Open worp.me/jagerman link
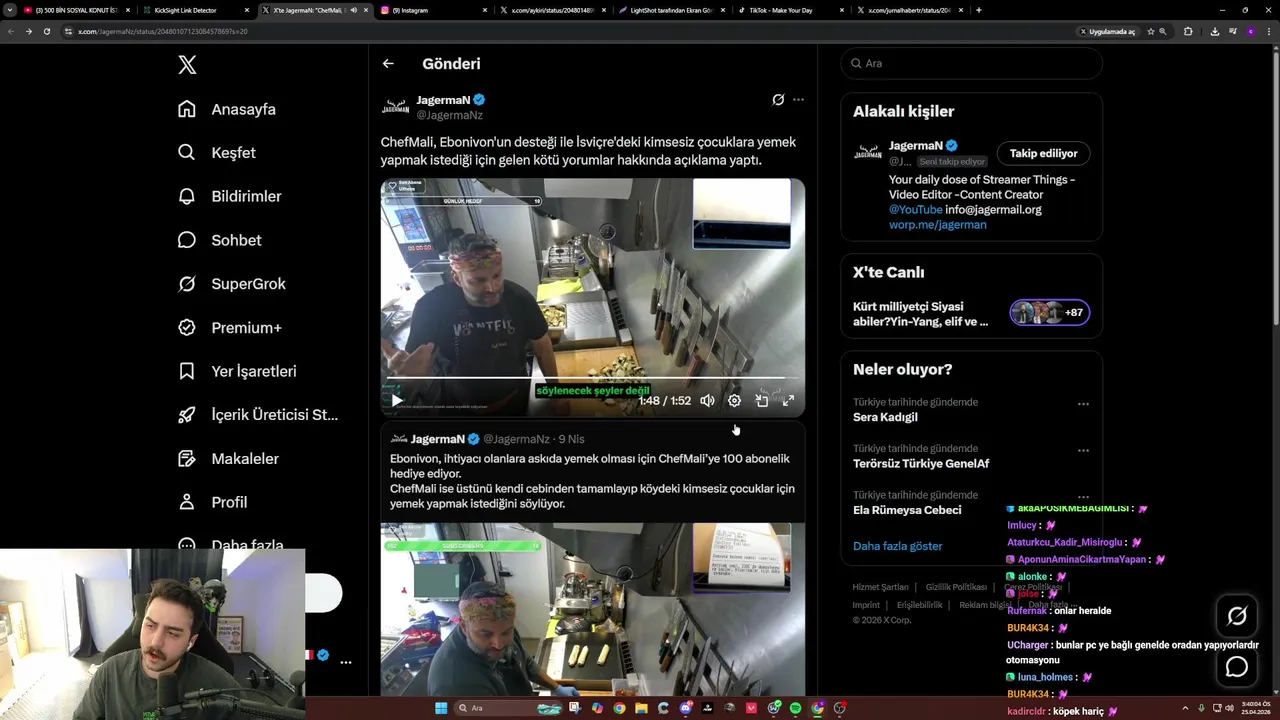This screenshot has height=720, width=1280. point(937,225)
